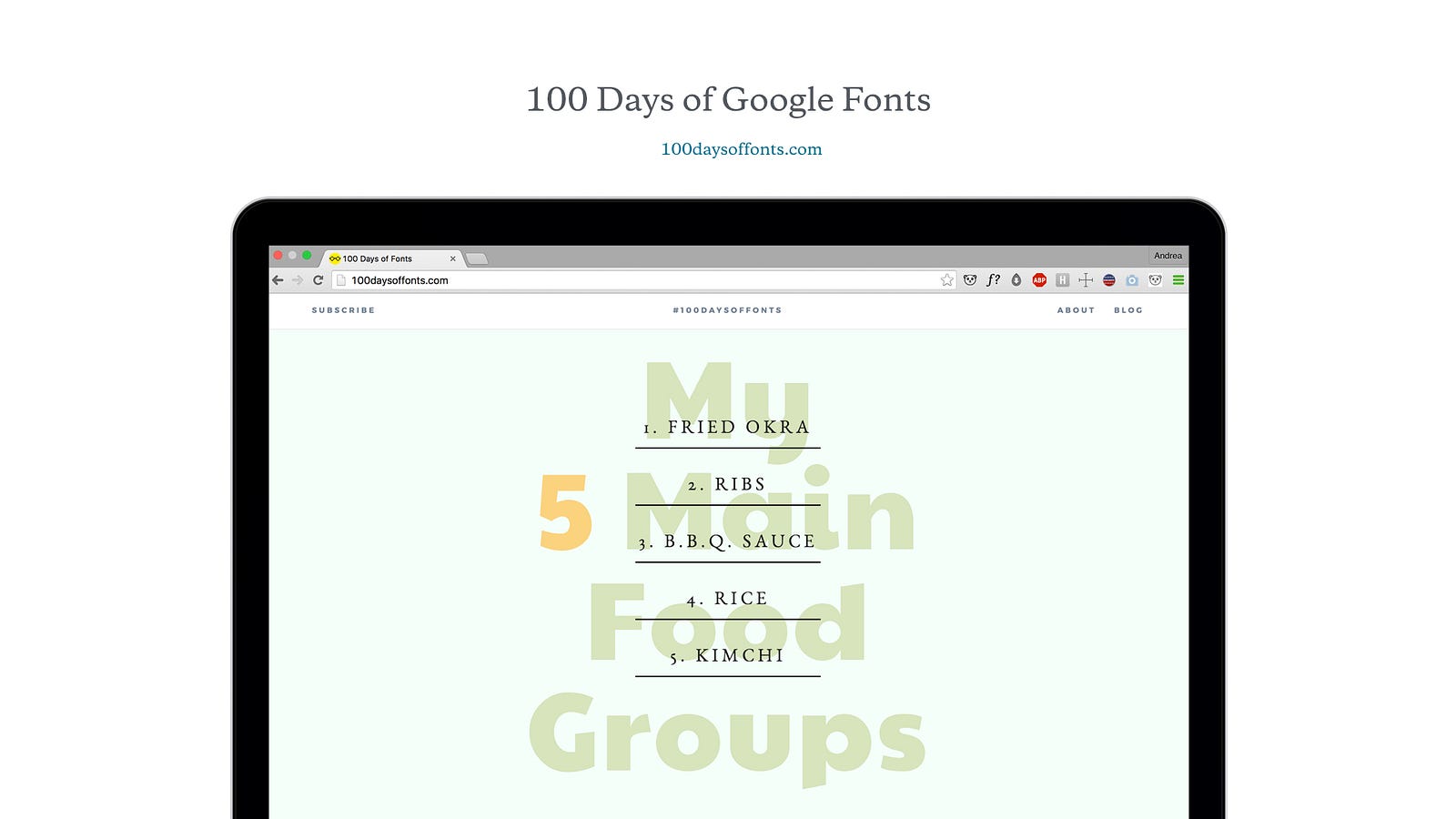Click the #100DAYSOFFONTS header link
Viewport: 1456px width, 819px height.
pos(727,310)
